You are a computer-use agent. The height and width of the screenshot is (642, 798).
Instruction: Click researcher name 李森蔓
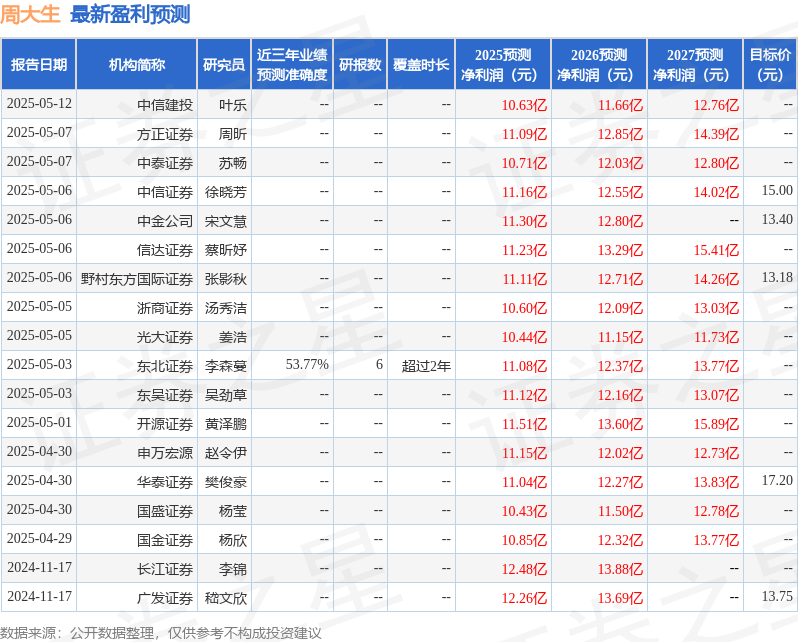[x=225, y=366]
